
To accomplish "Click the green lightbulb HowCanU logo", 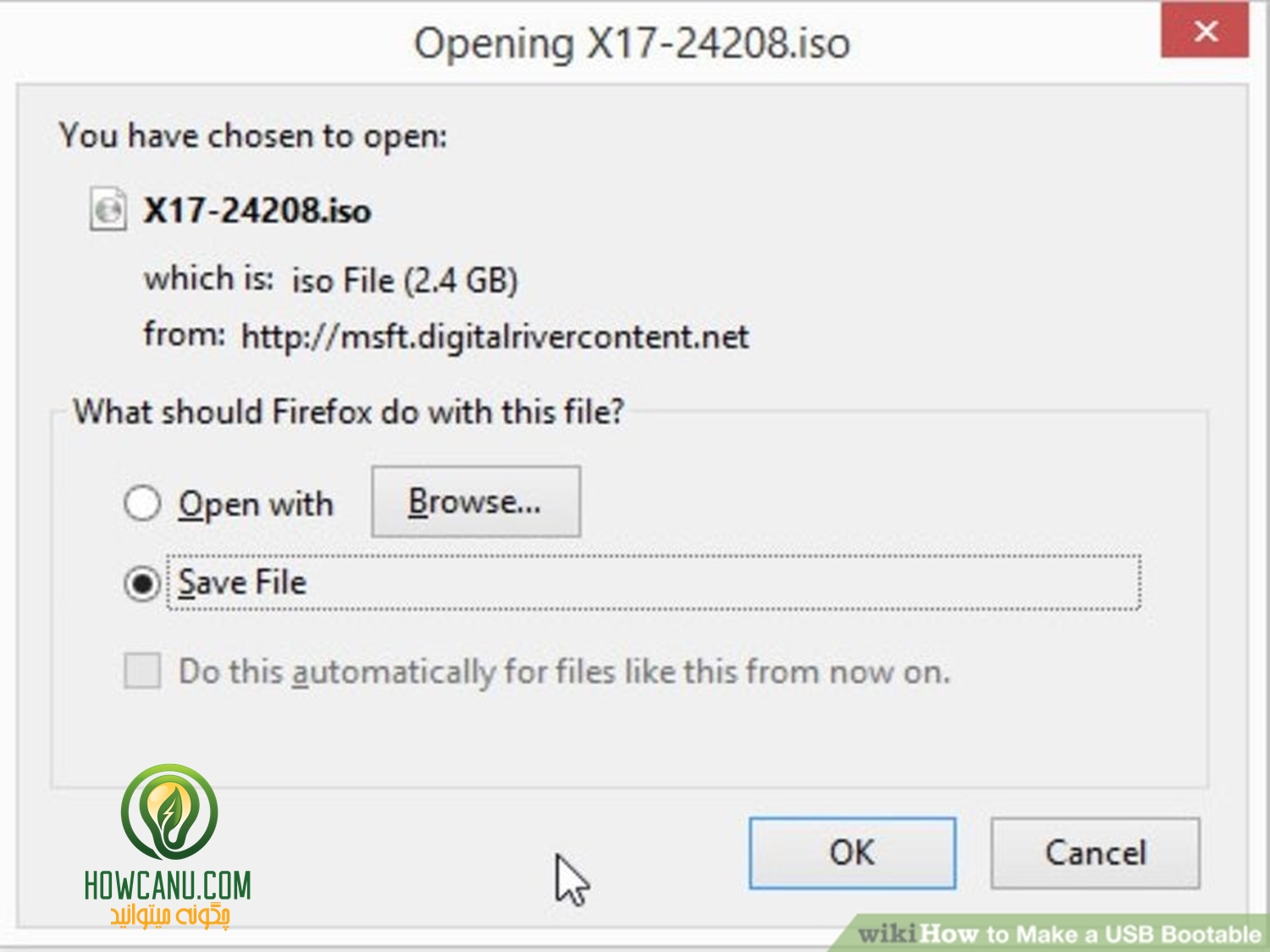I will tap(169, 812).
